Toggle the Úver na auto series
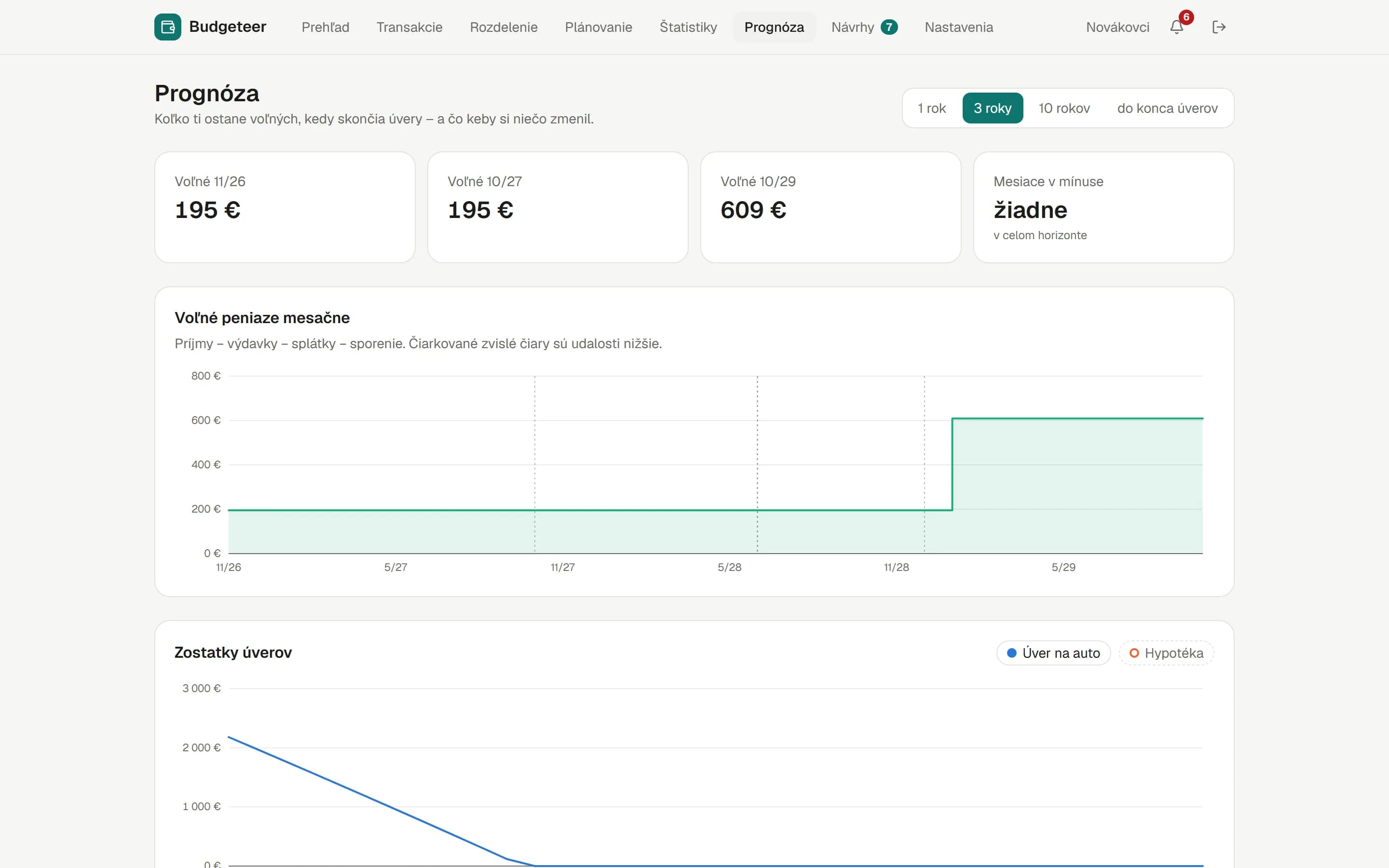Image resolution: width=1389 pixels, height=868 pixels. [x=1054, y=653]
